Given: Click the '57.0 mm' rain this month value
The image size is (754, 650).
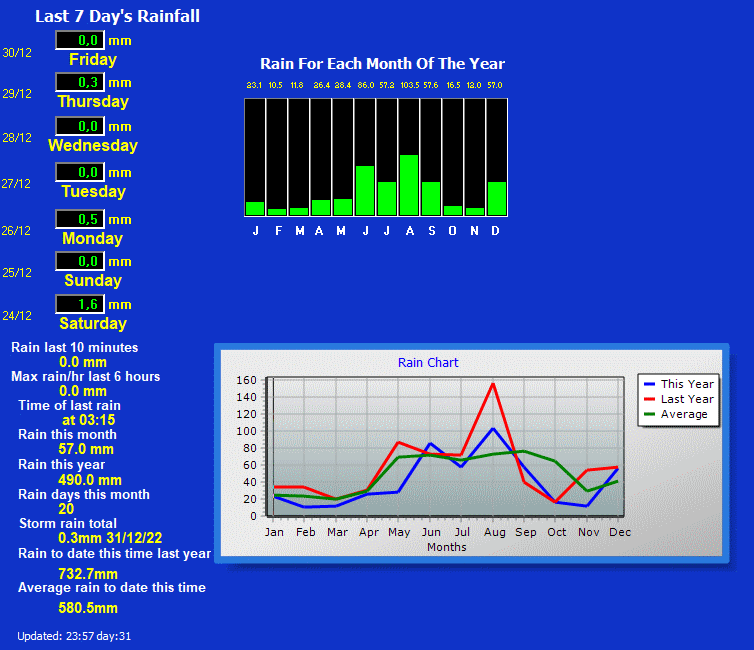Looking at the screenshot, I should click(x=86, y=450).
